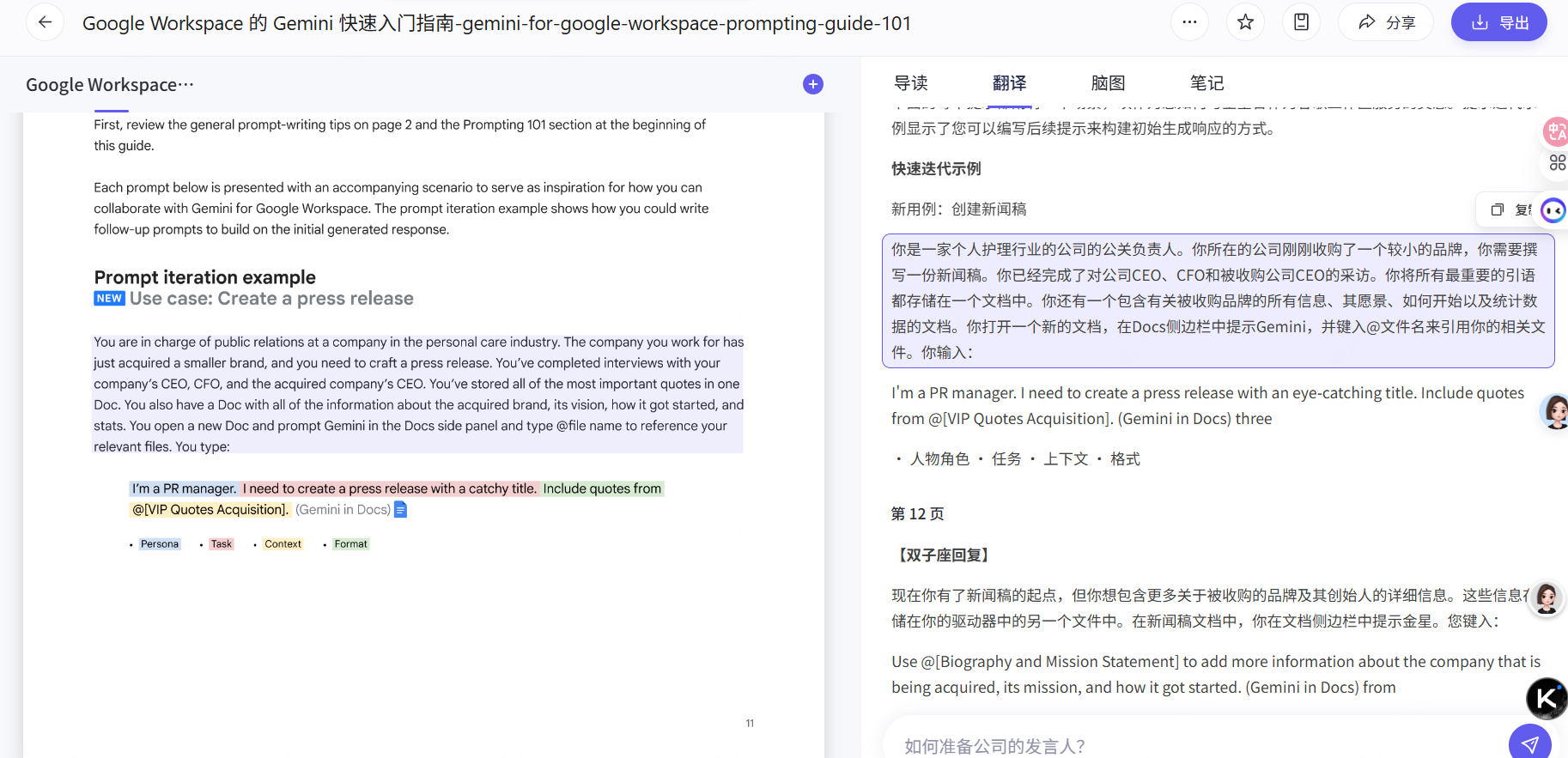Click the 第 12 页 page label
Screen dimensions: 1568x758
click(x=917, y=514)
